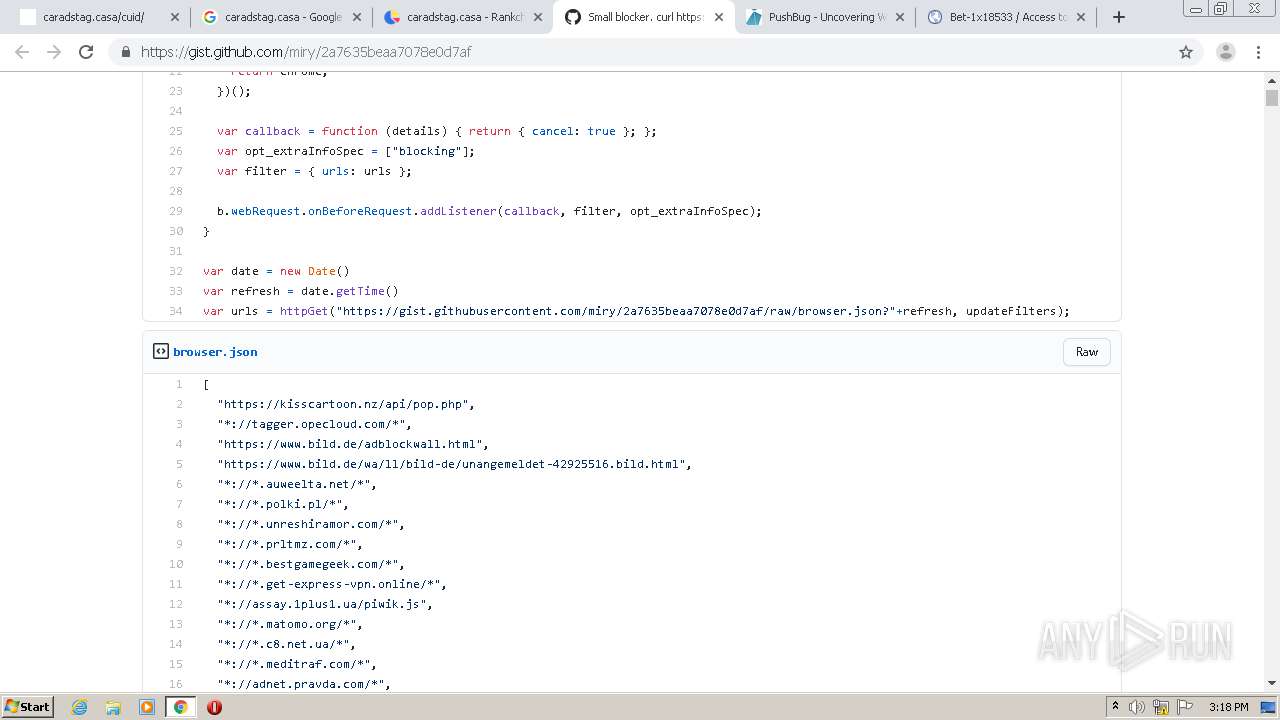Open browser.json file header link
Image resolution: width=1280 pixels, height=720 pixels.
point(215,352)
